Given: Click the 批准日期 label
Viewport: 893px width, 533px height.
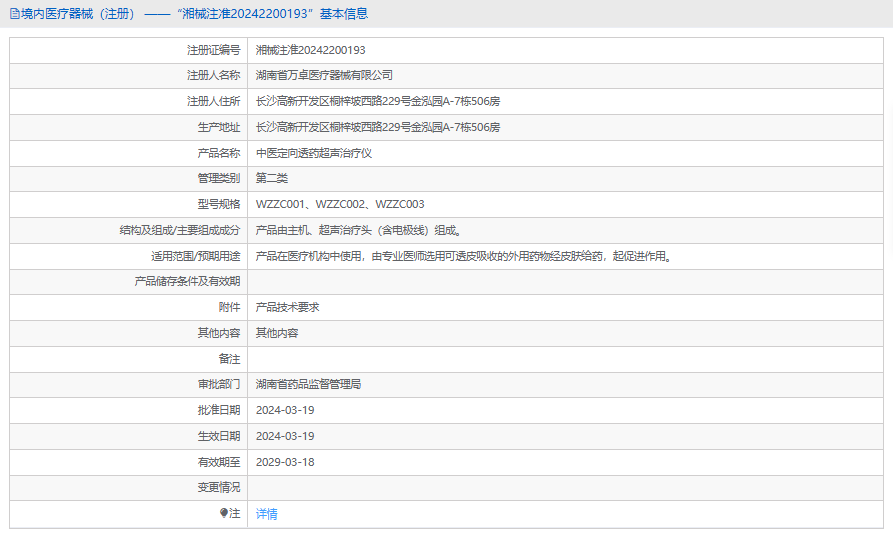Looking at the screenshot, I should coord(219,410).
